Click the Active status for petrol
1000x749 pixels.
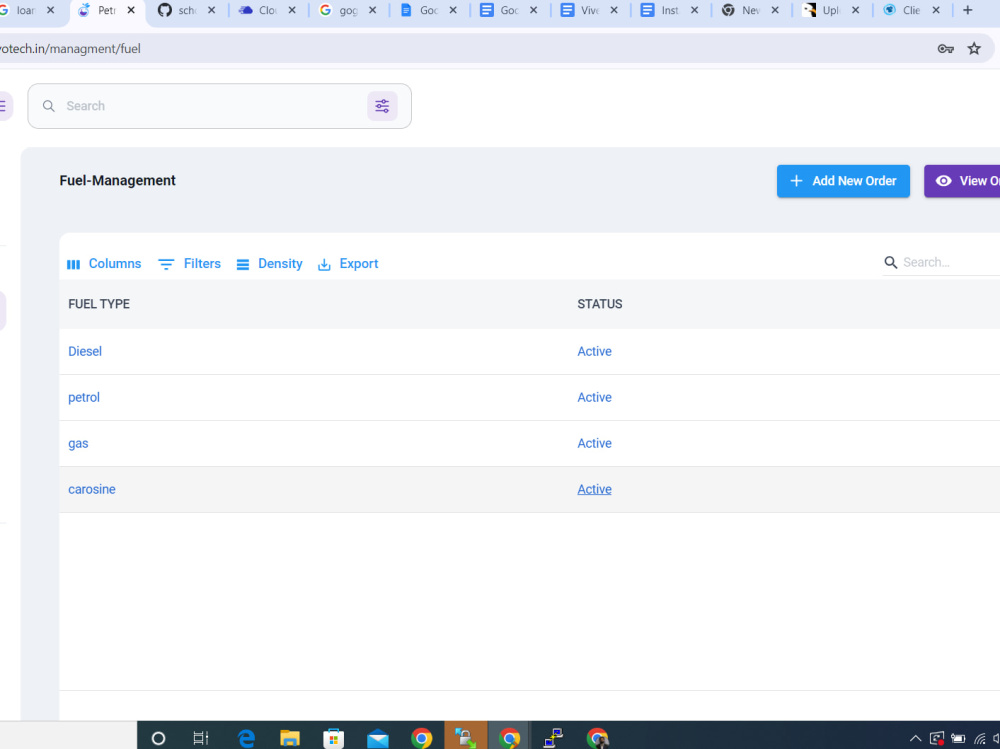(594, 397)
